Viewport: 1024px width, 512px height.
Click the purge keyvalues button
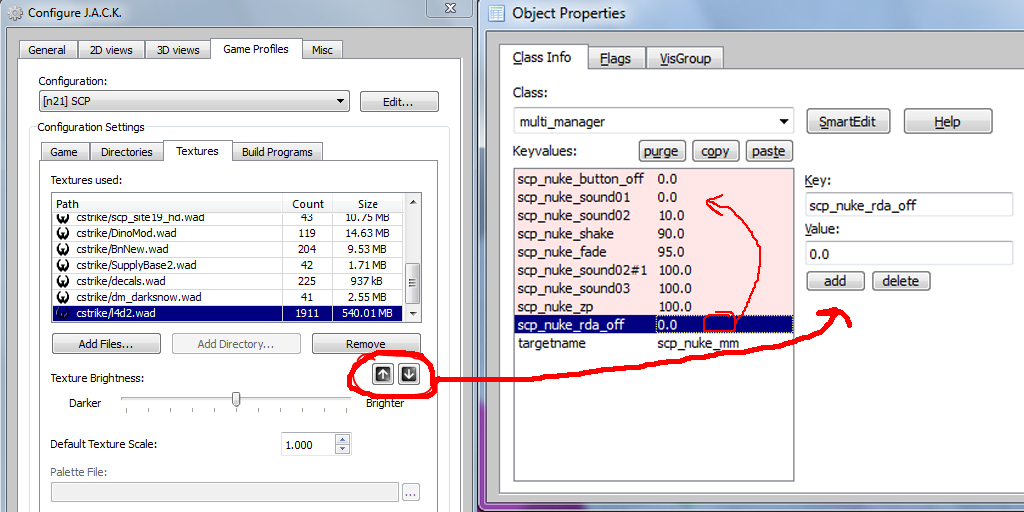[x=661, y=151]
